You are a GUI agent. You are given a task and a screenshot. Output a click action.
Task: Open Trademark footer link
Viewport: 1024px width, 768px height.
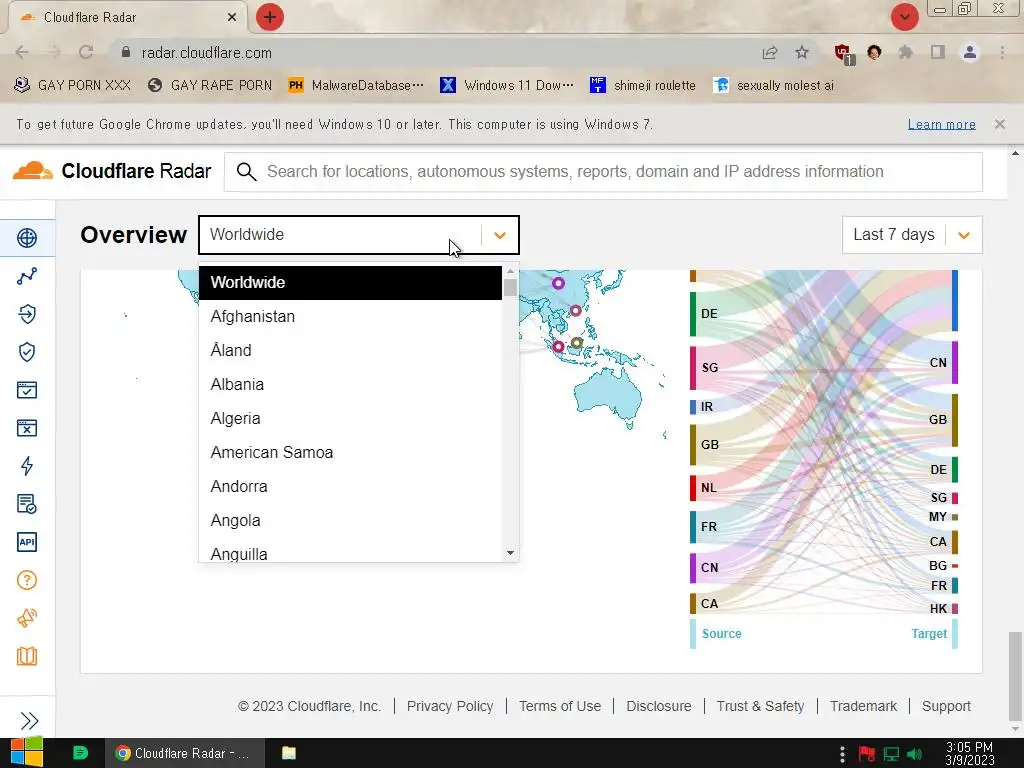tap(863, 706)
